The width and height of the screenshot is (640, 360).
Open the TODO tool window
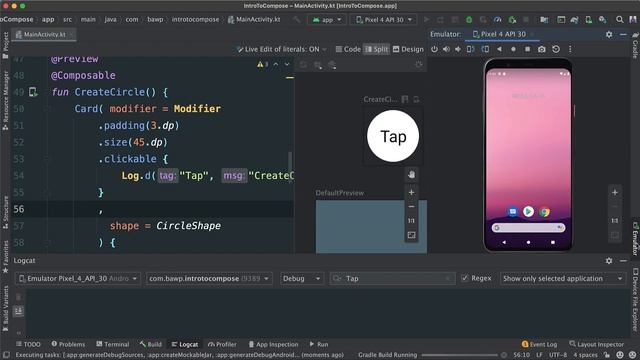[28, 344]
